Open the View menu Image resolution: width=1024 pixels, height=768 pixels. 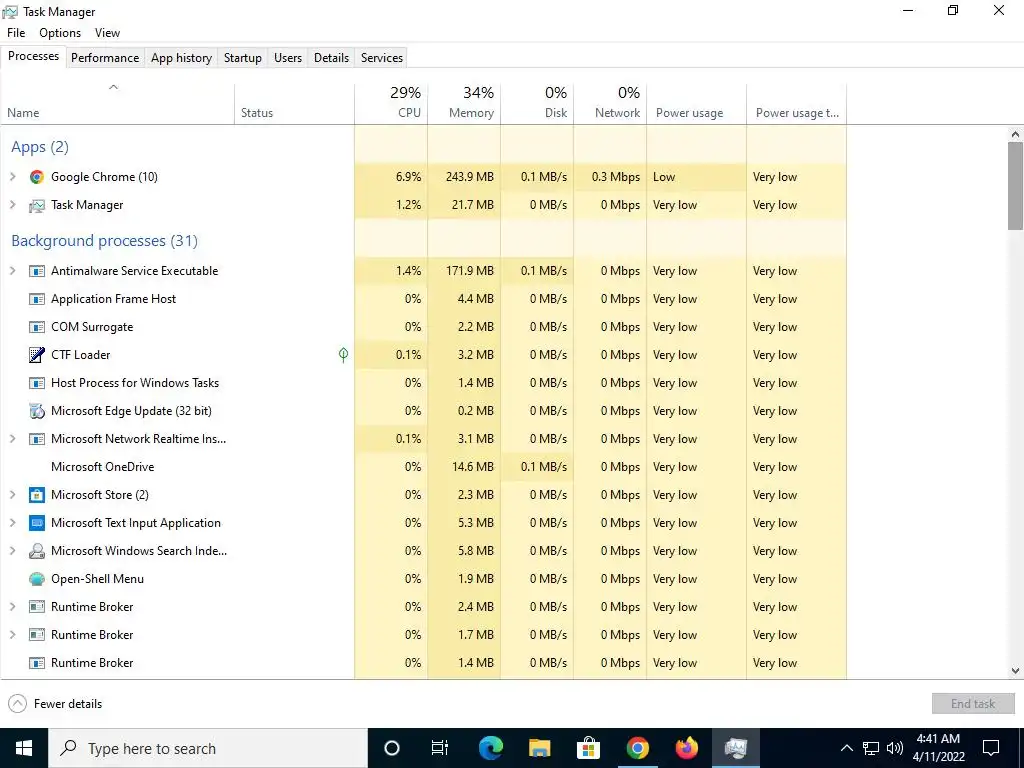coord(107,33)
